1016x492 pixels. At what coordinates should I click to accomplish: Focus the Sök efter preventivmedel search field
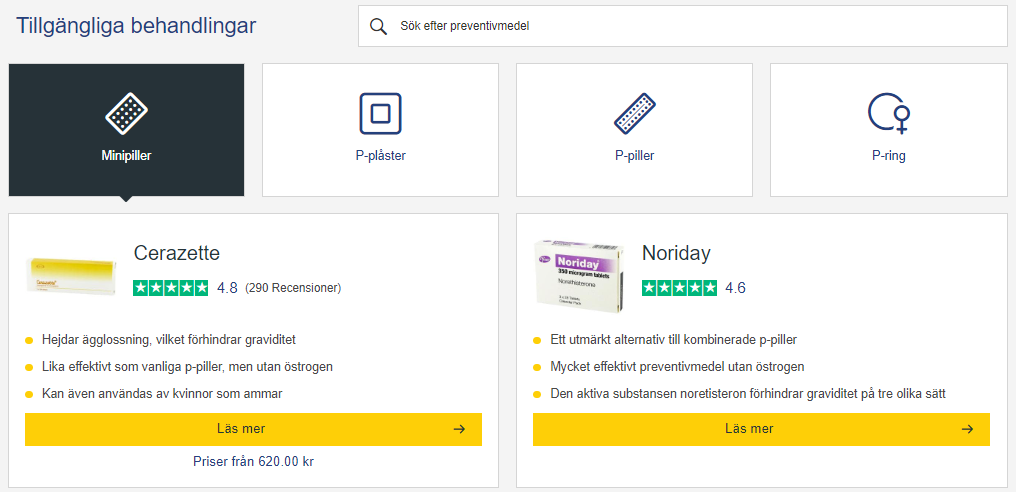click(x=690, y=26)
